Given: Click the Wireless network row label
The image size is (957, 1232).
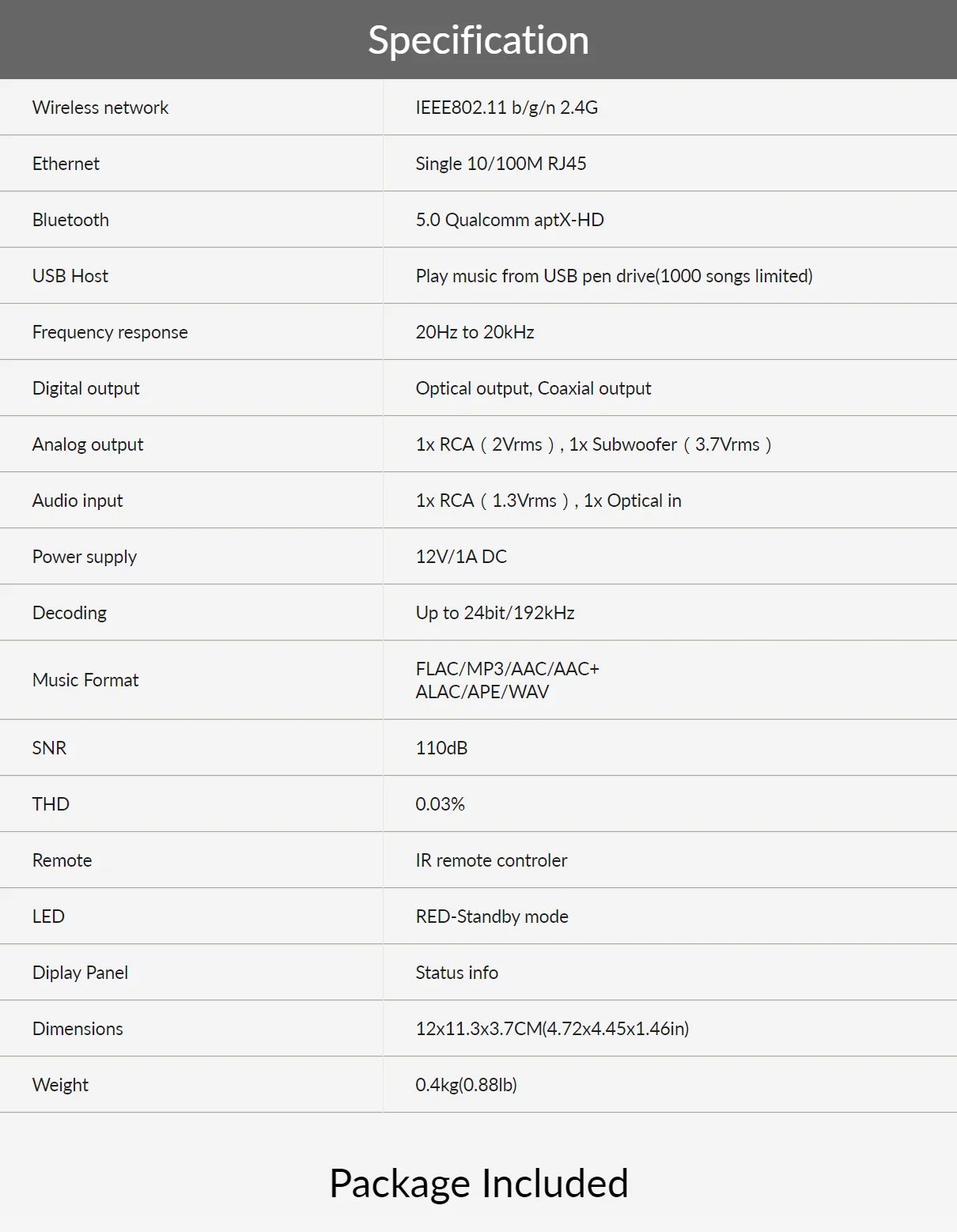Looking at the screenshot, I should (100, 108).
